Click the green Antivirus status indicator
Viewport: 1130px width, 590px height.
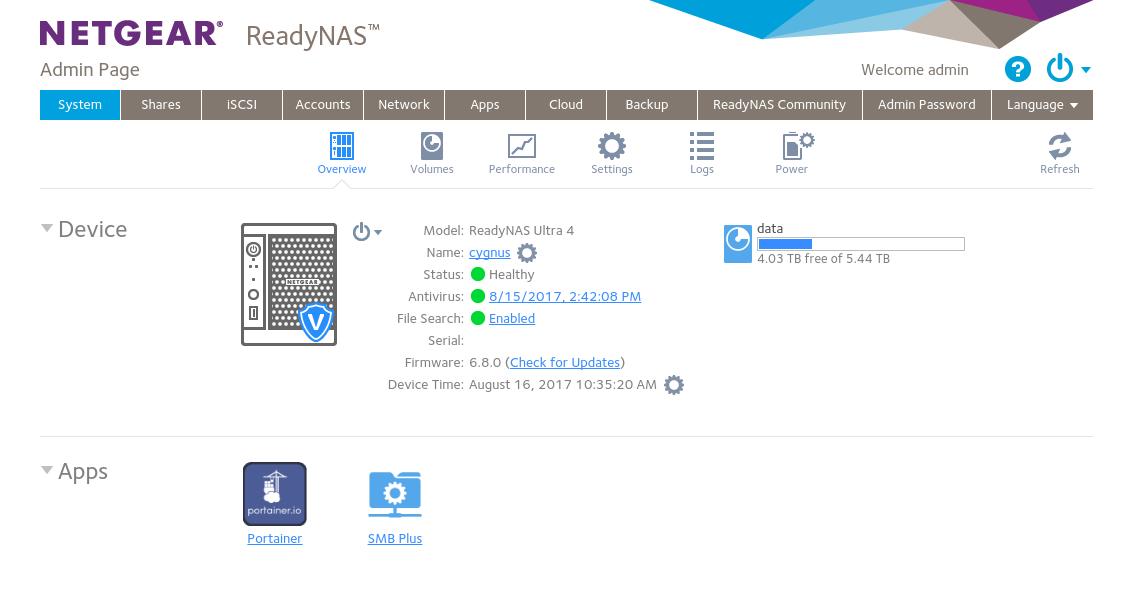(478, 296)
